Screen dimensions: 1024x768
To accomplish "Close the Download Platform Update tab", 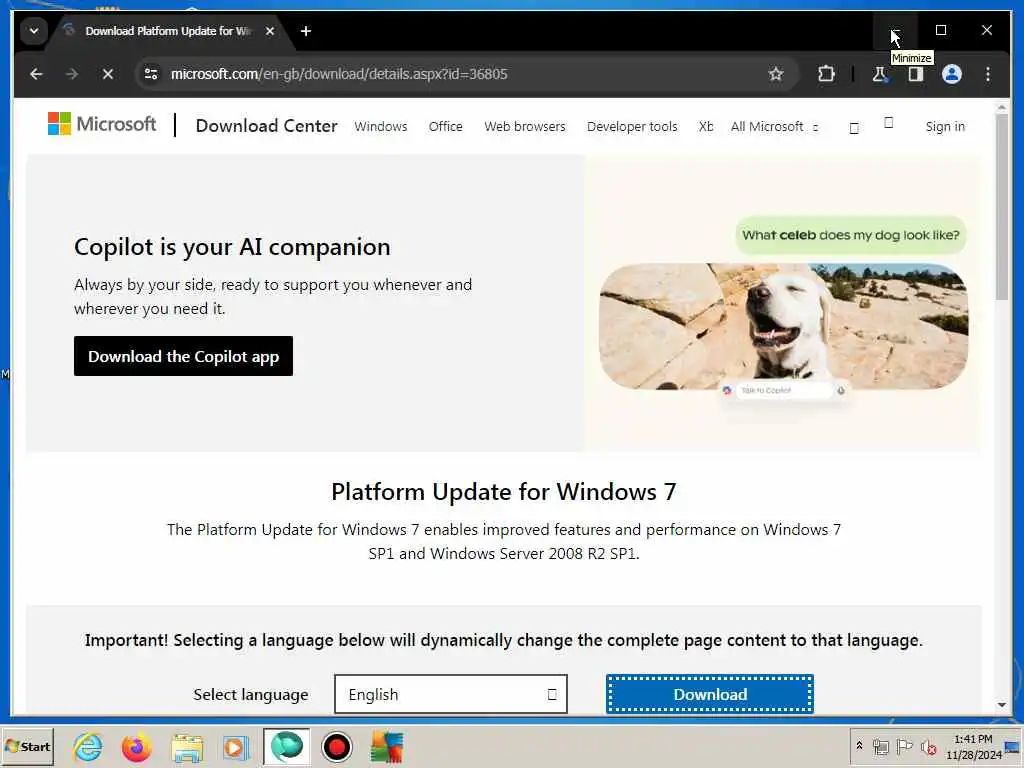I will point(270,31).
